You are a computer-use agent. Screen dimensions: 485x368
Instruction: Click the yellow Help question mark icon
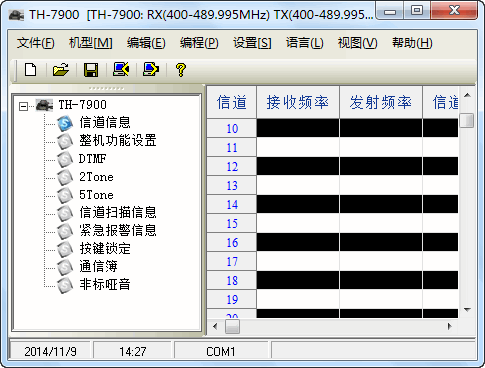tap(181, 70)
